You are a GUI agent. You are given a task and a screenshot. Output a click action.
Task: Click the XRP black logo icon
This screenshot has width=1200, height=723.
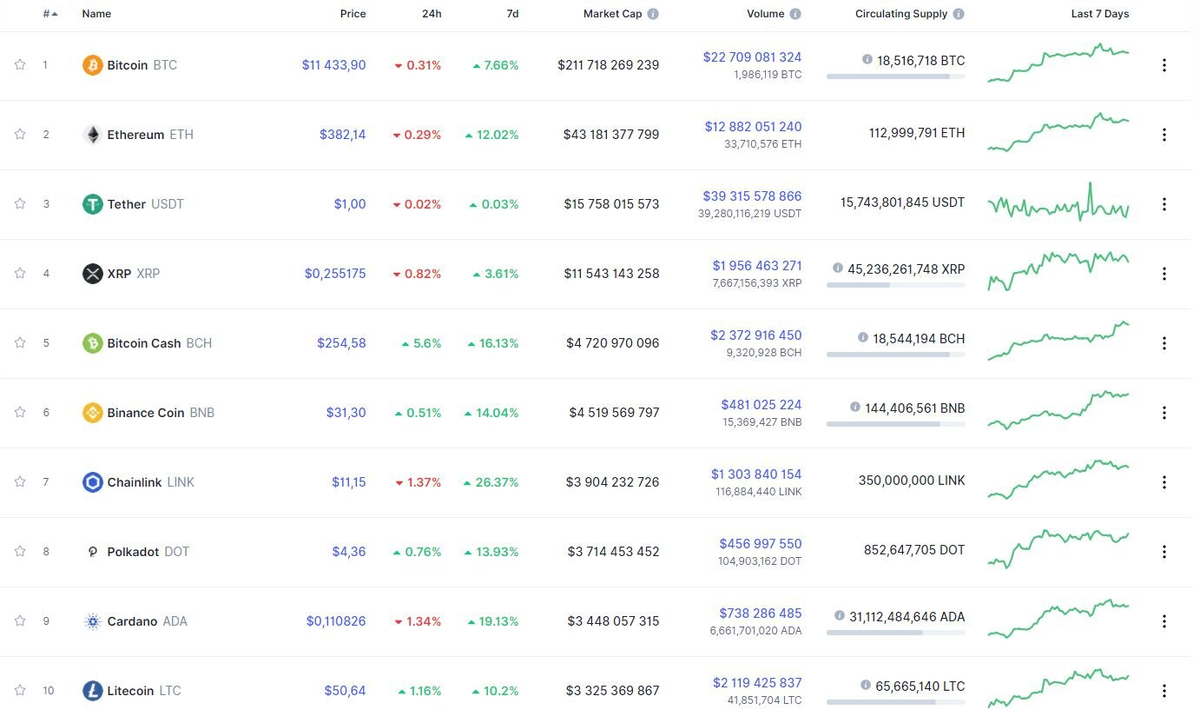(92, 273)
